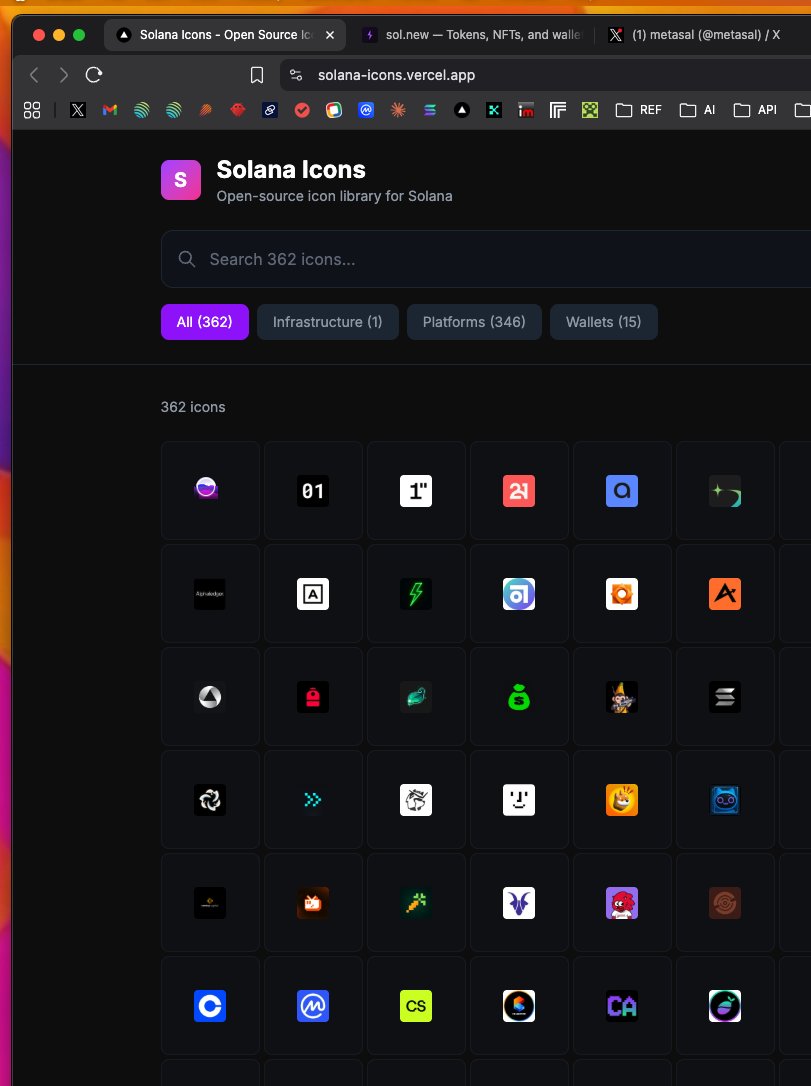Filter by Wallets (15)
811x1086 pixels.
(x=603, y=322)
